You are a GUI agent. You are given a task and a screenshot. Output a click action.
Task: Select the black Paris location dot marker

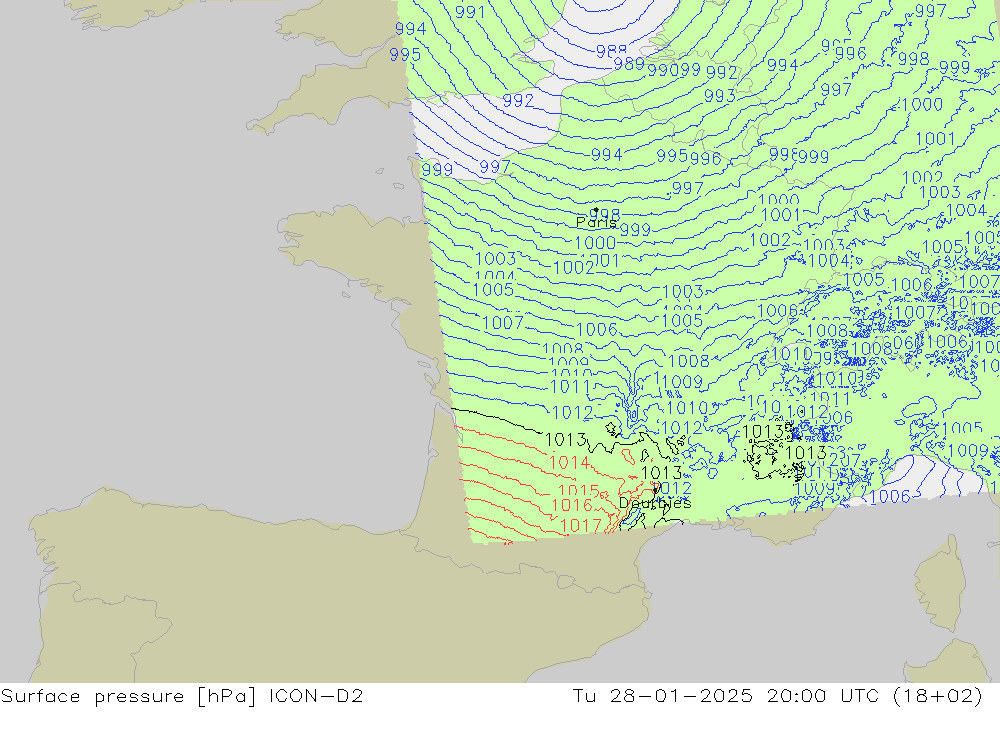point(596,209)
